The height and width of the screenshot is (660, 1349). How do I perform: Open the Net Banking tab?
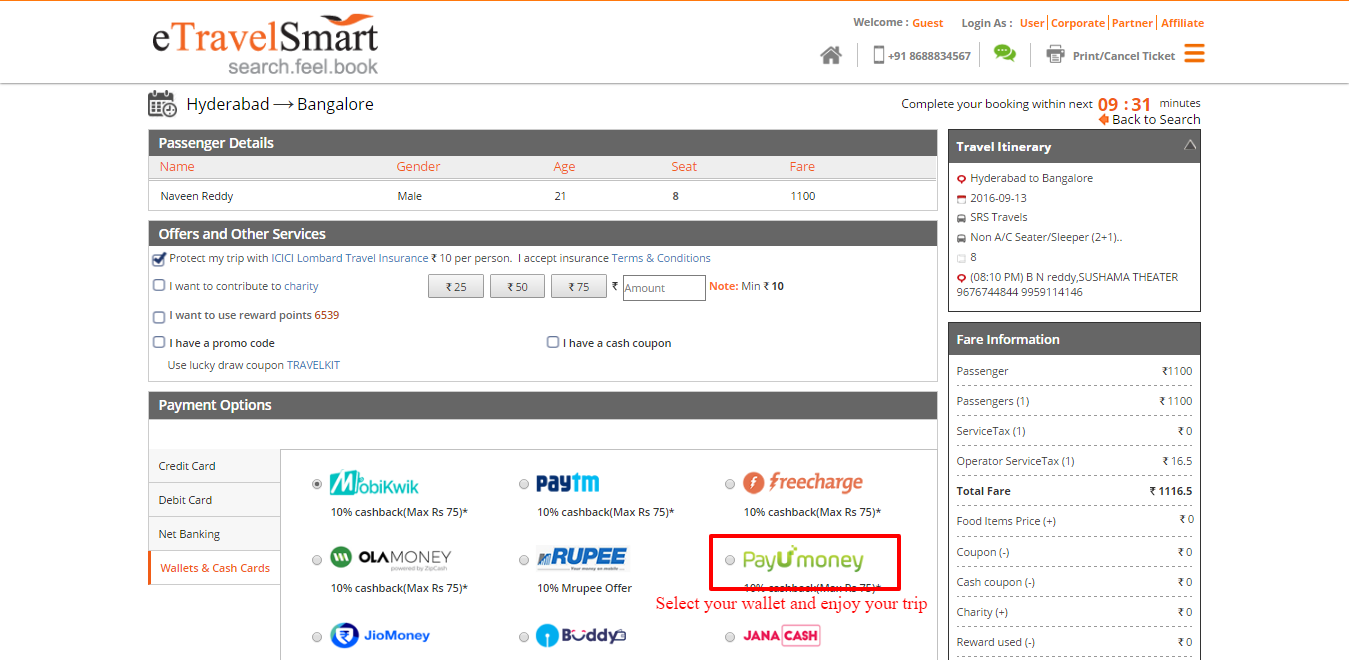click(x=214, y=534)
